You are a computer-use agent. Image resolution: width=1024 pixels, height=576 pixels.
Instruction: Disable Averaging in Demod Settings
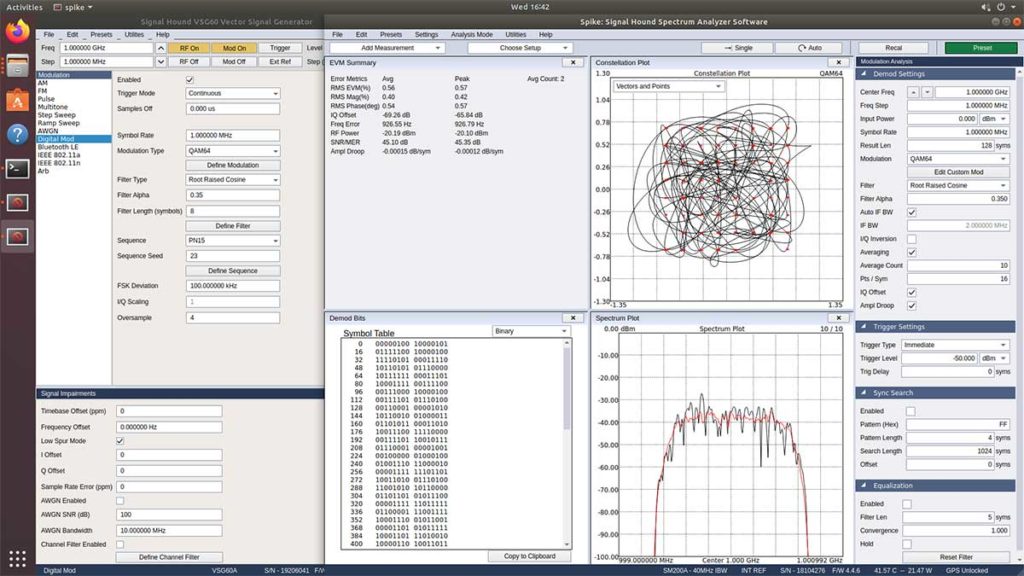pos(912,251)
